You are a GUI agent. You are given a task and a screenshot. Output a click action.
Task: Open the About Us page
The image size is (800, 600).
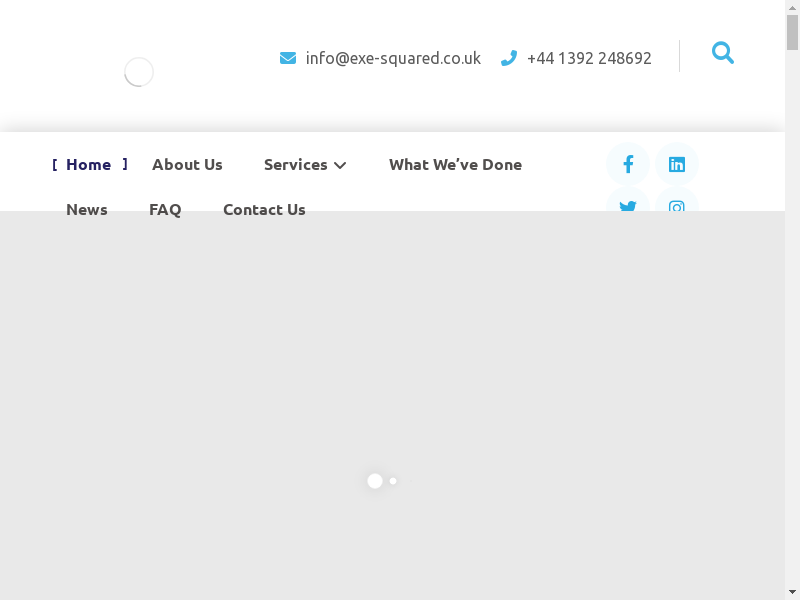[x=187, y=164]
